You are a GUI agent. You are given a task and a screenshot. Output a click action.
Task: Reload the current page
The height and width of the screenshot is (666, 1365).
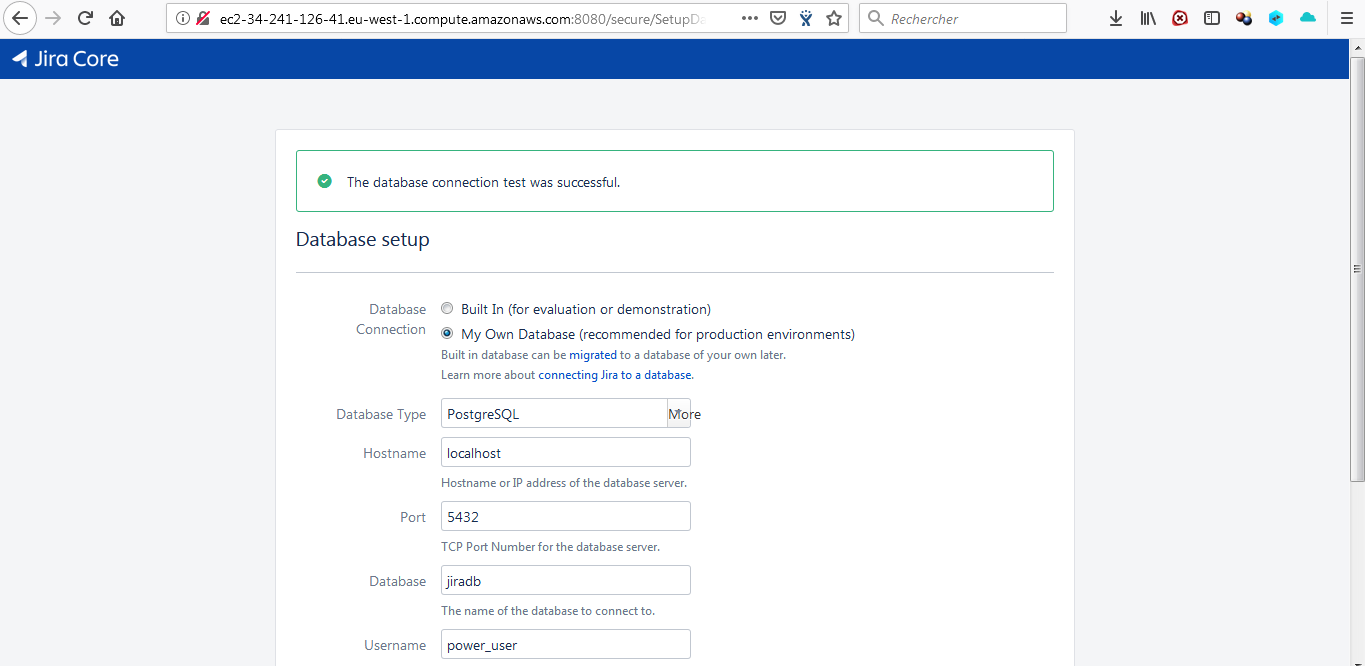[86, 18]
